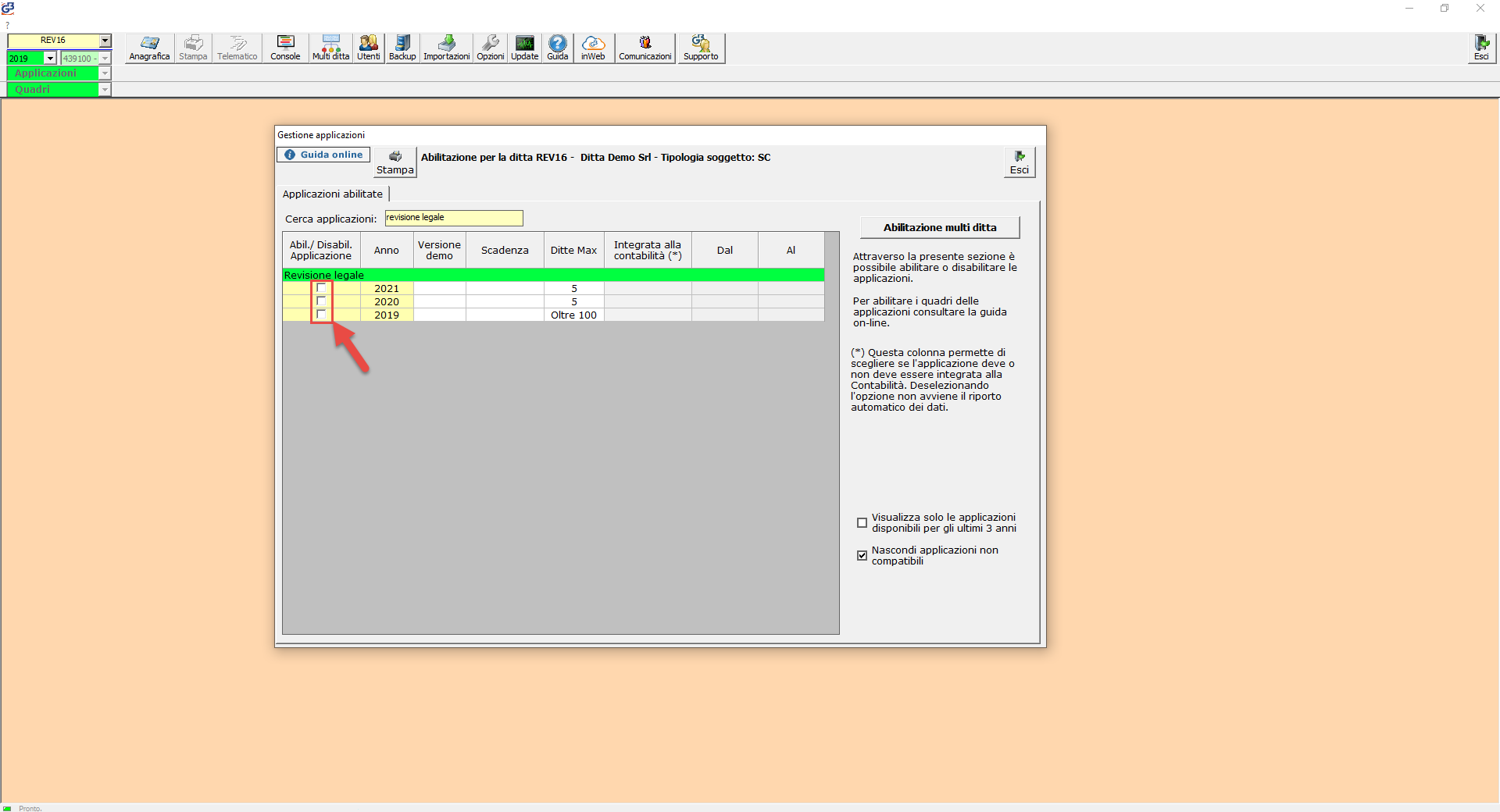Click the Abil./Disabil. Applicazione column header
1500x812 pixels.
(x=321, y=250)
